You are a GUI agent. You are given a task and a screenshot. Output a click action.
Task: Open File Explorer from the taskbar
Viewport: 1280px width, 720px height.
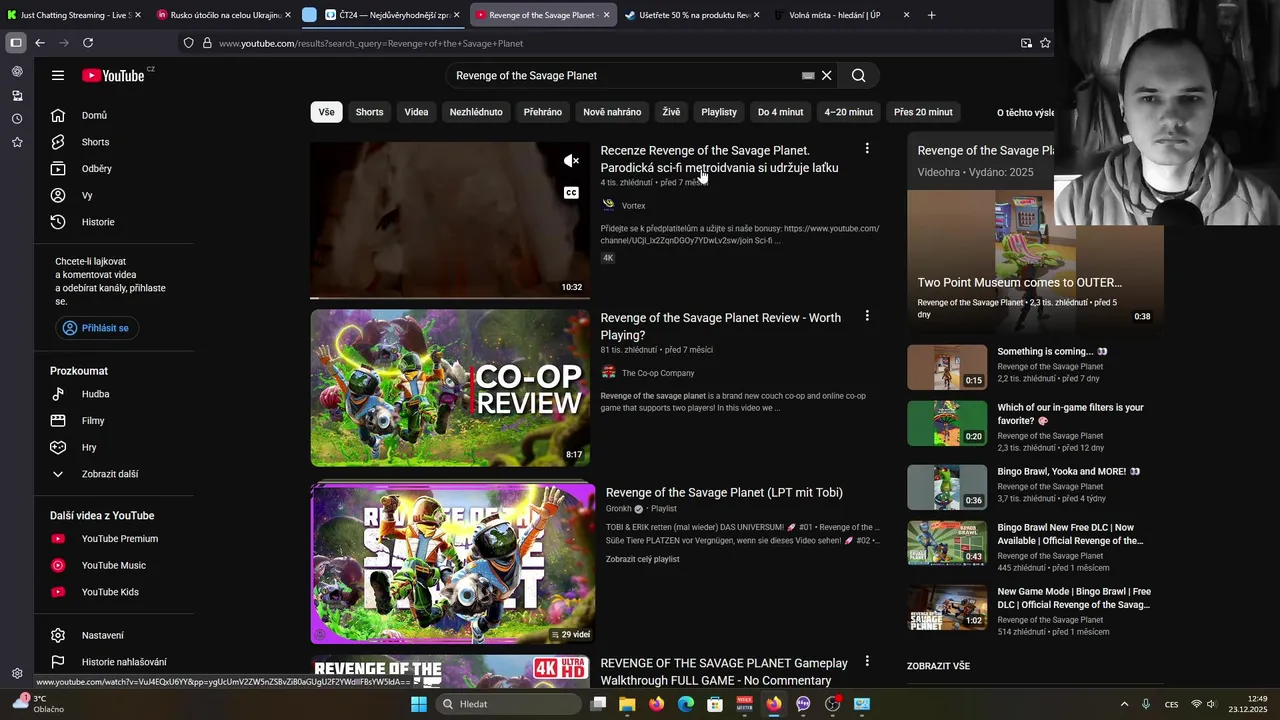point(627,704)
